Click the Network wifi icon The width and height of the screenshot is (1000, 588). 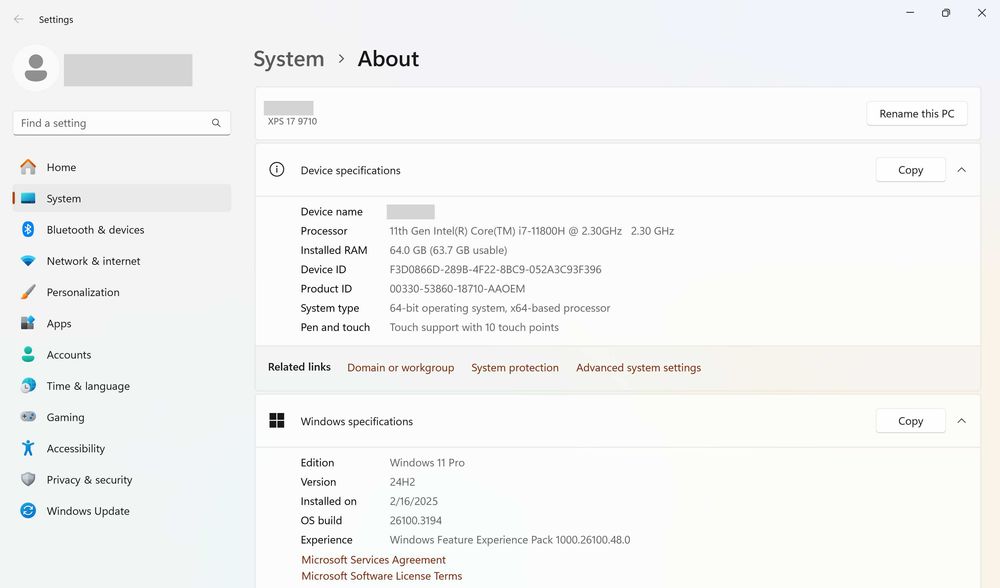pyautogui.click(x=28, y=261)
